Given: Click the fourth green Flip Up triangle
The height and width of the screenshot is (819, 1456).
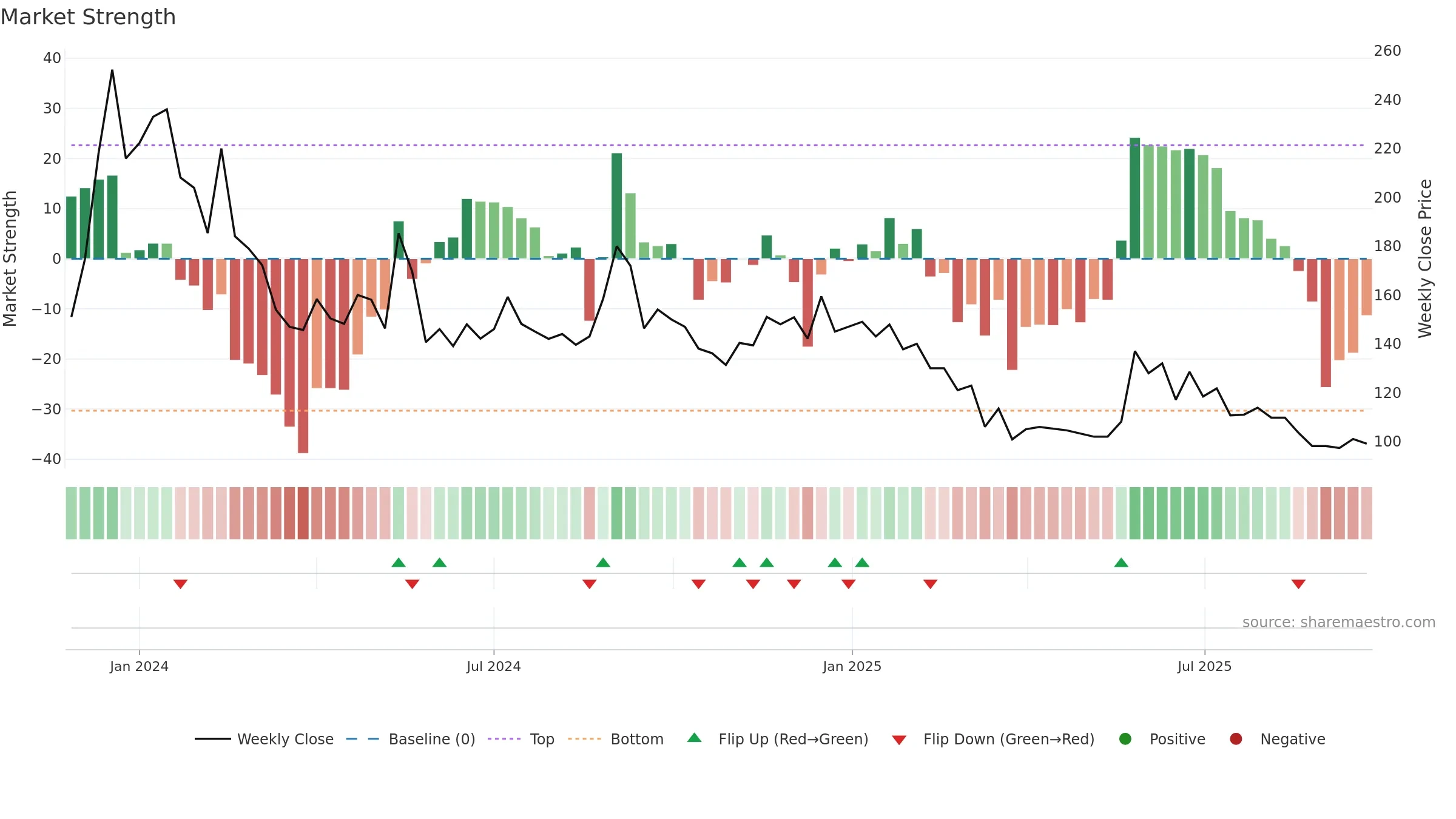Looking at the screenshot, I should (739, 562).
